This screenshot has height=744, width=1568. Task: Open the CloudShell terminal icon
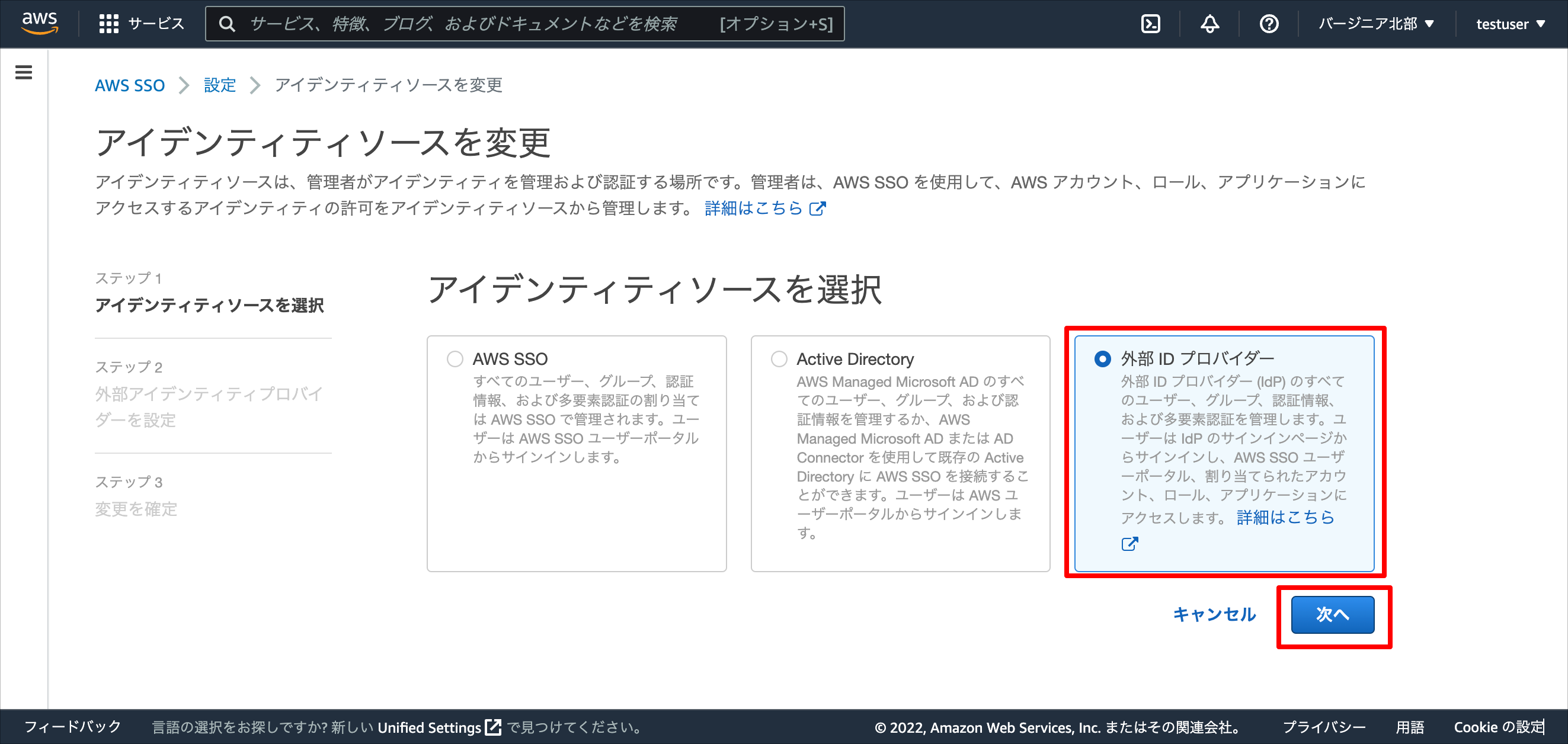pyautogui.click(x=1150, y=24)
